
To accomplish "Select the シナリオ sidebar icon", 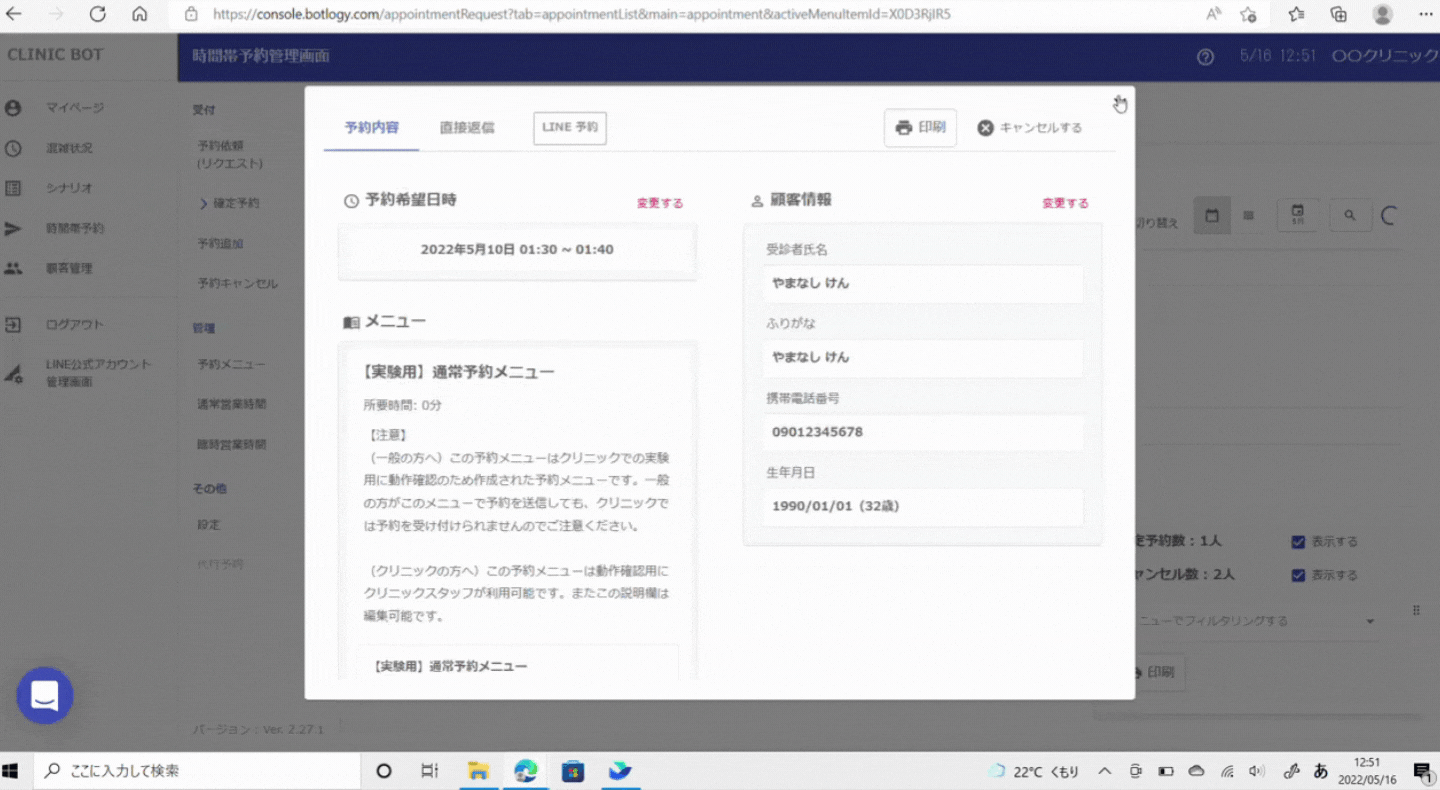I will 13,188.
